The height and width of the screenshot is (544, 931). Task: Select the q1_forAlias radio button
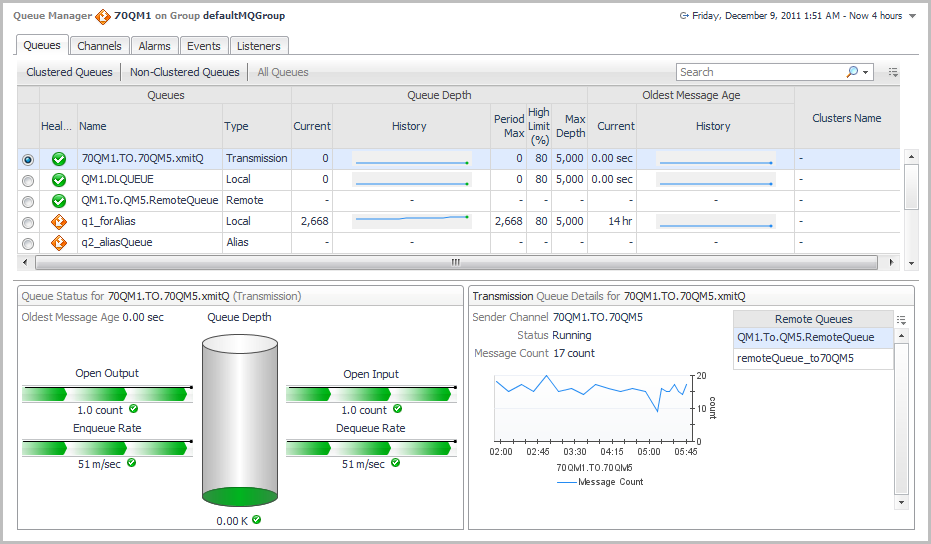[x=28, y=222]
